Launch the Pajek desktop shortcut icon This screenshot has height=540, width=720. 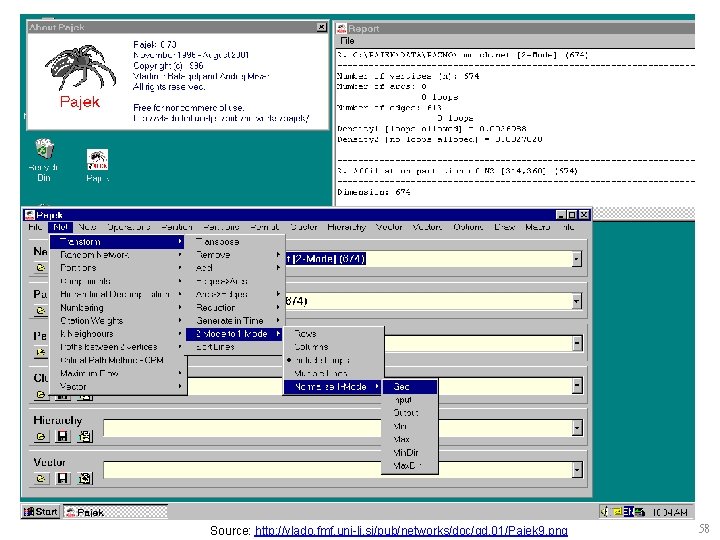[x=97, y=160]
